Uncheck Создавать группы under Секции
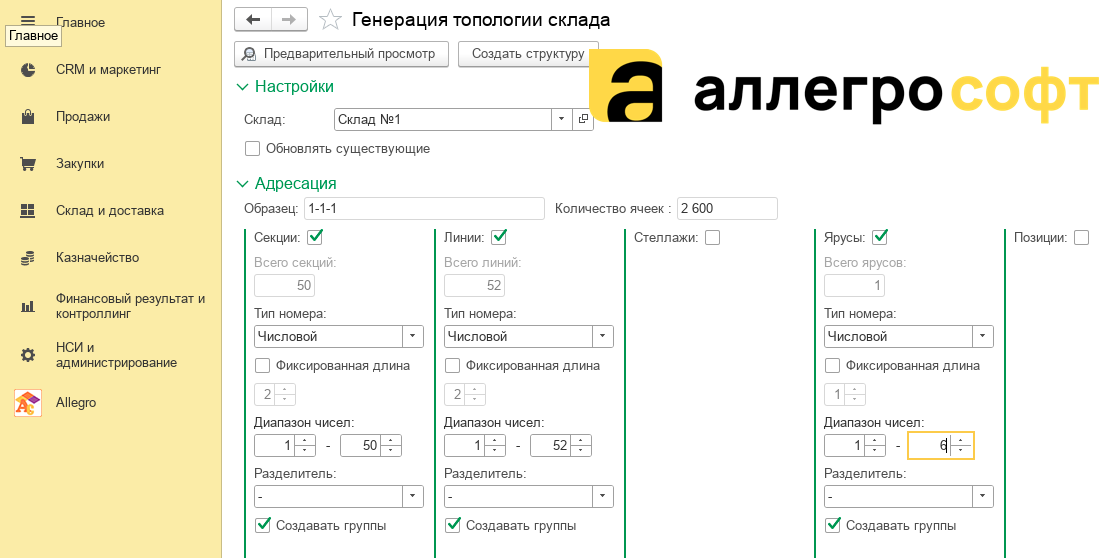This screenshot has height=558, width=1108. click(x=263, y=526)
